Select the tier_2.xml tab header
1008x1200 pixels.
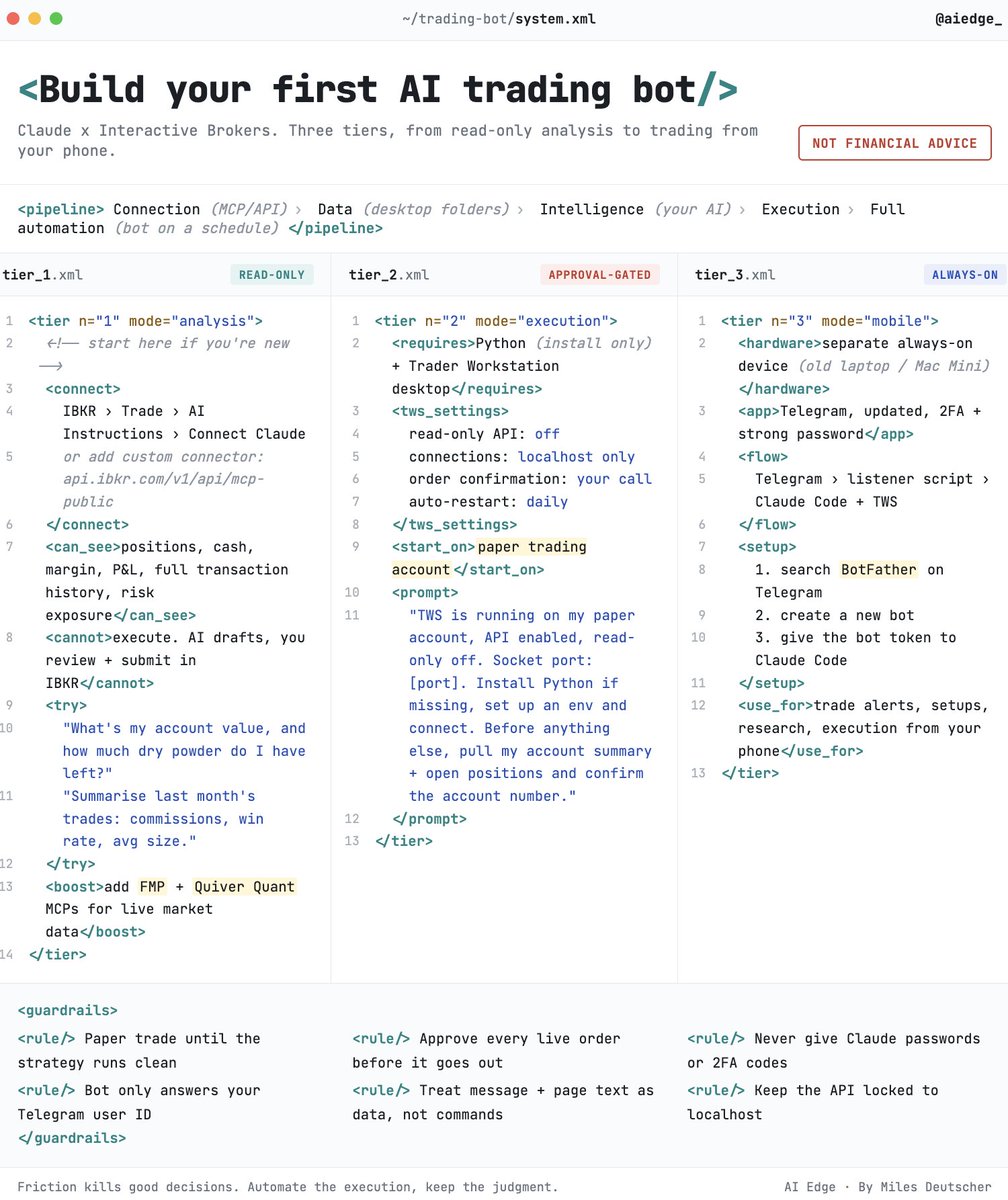389,274
